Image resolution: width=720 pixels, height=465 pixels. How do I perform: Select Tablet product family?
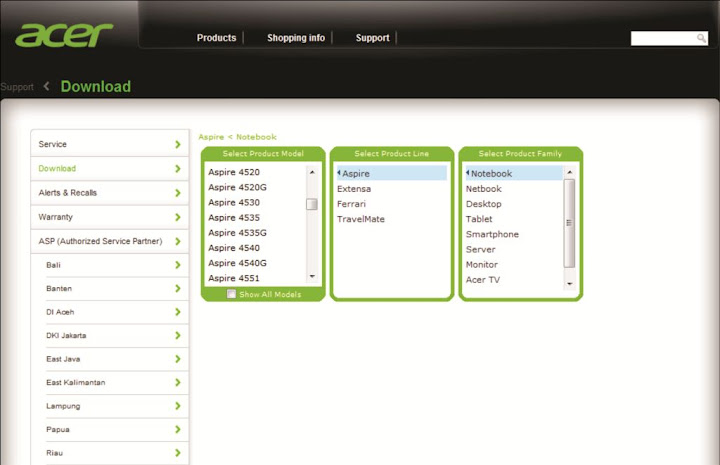(x=479, y=219)
